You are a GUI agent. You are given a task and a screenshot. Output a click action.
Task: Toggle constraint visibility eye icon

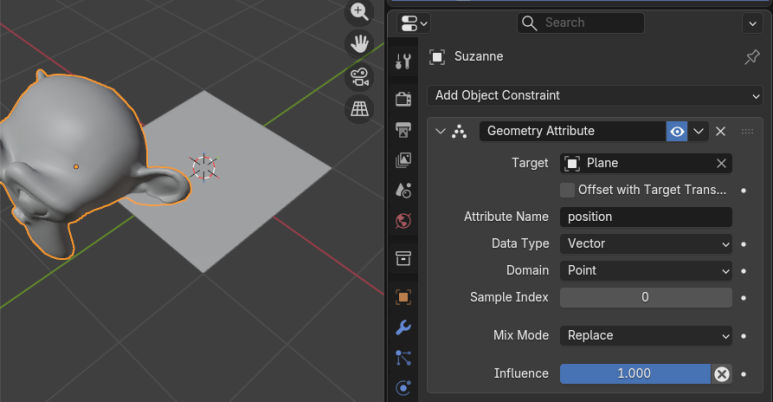pos(677,131)
